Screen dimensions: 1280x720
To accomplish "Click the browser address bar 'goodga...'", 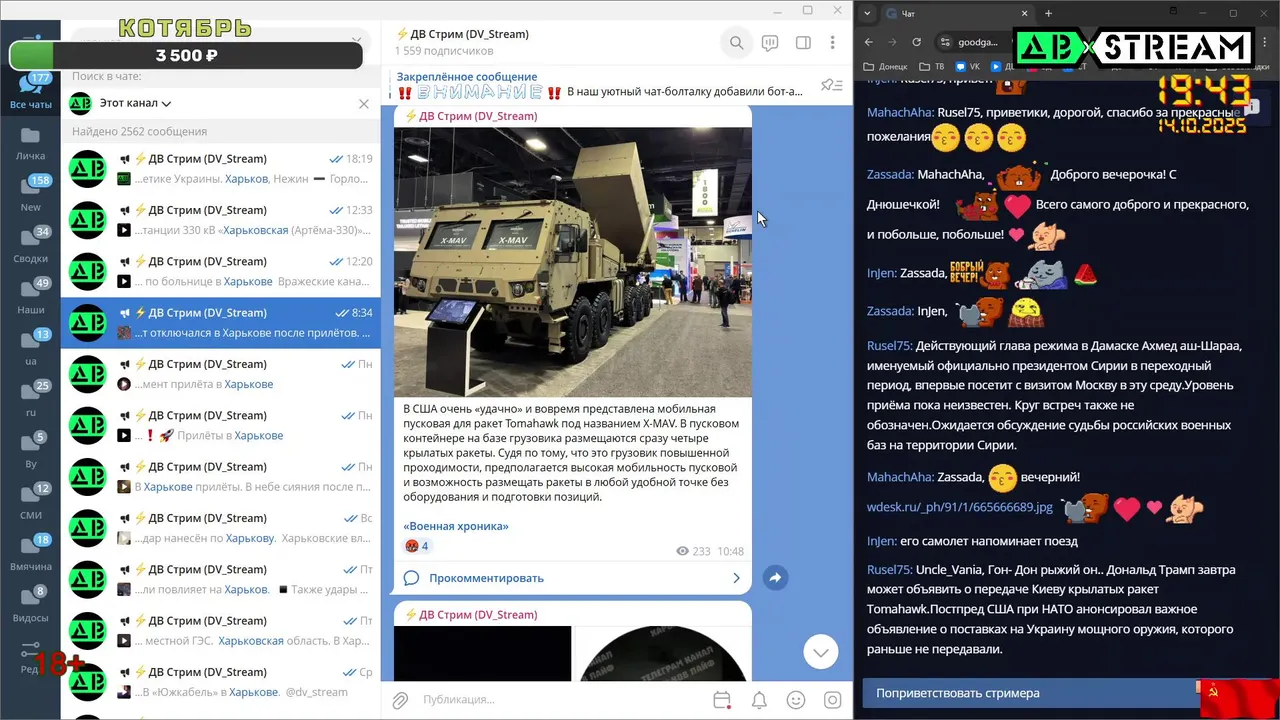I will click(977, 42).
